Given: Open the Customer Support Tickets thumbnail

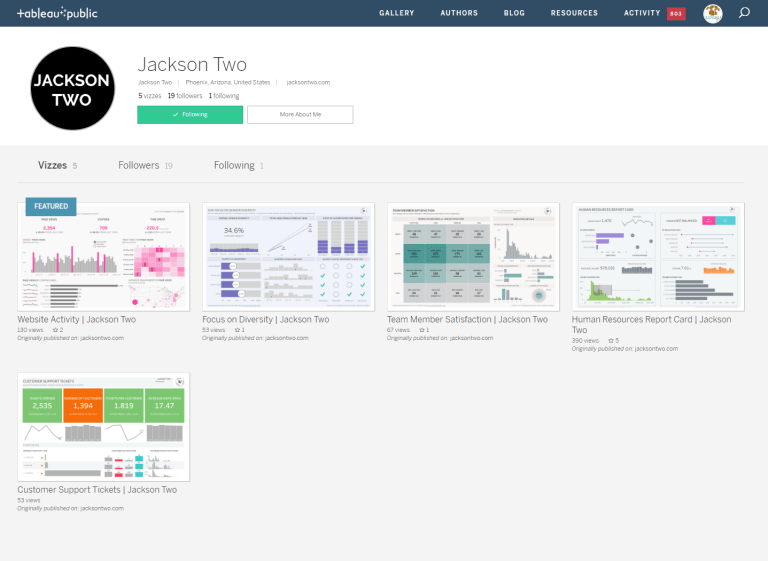Looking at the screenshot, I should coord(103,427).
